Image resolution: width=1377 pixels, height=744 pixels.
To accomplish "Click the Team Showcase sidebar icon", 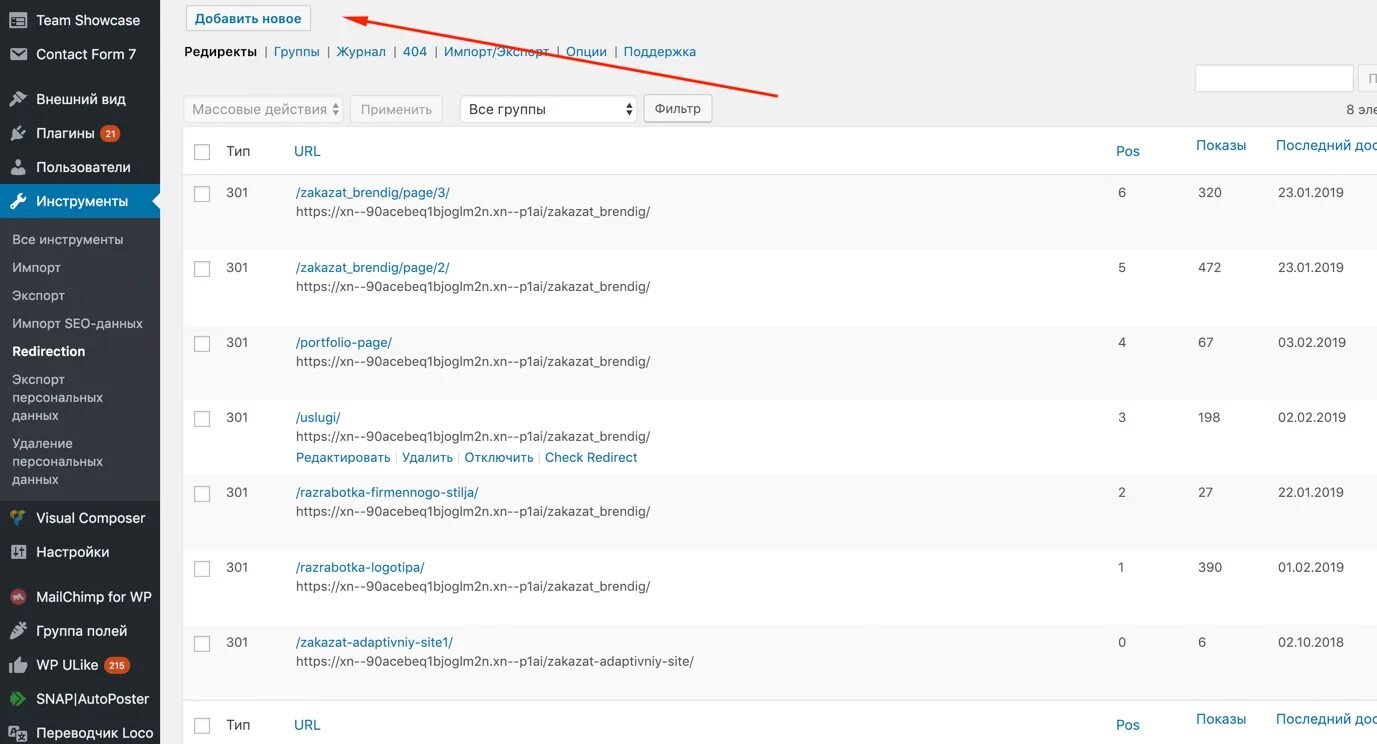I will 18,20.
